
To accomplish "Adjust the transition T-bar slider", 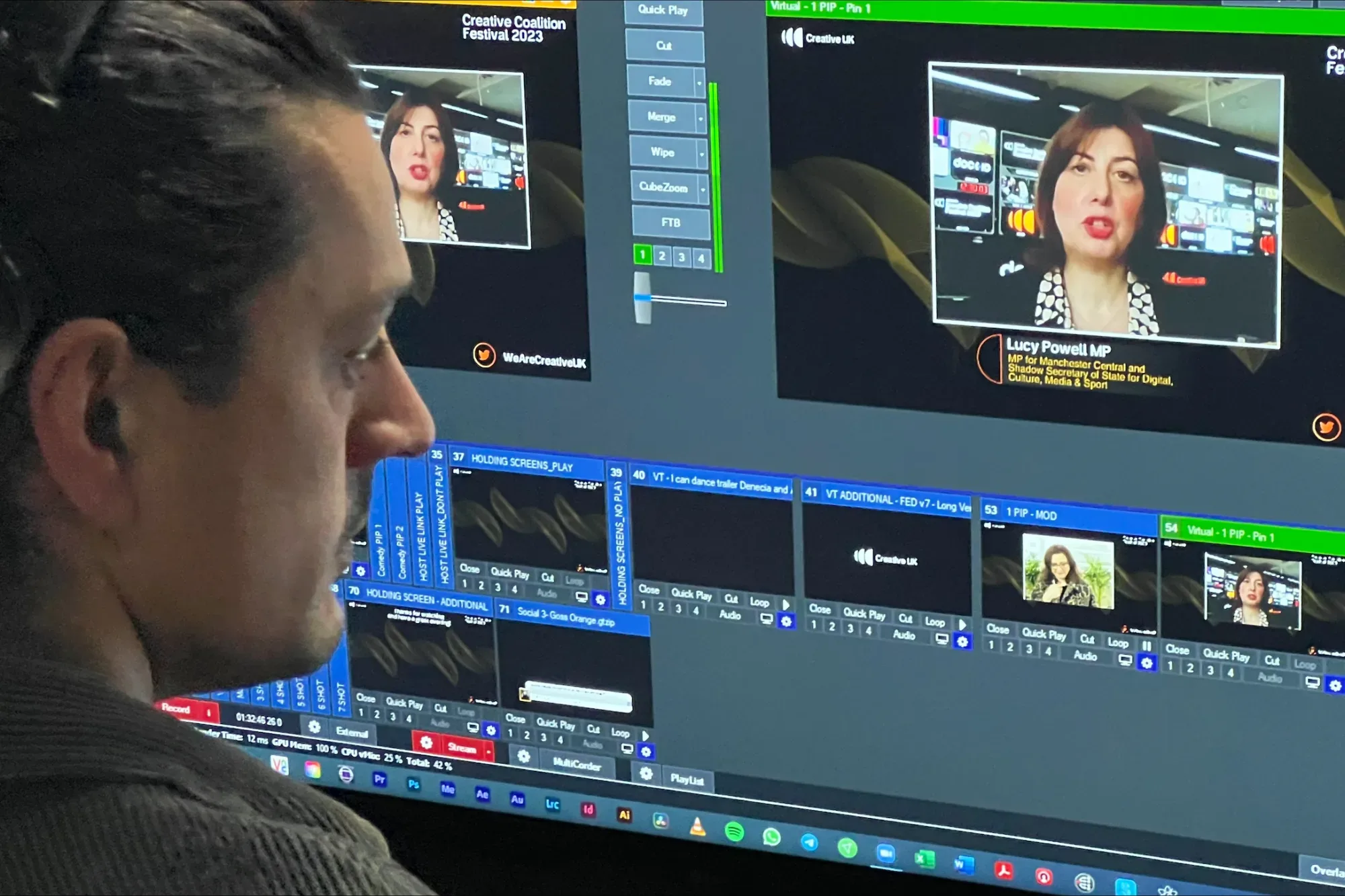I will coord(643,298).
